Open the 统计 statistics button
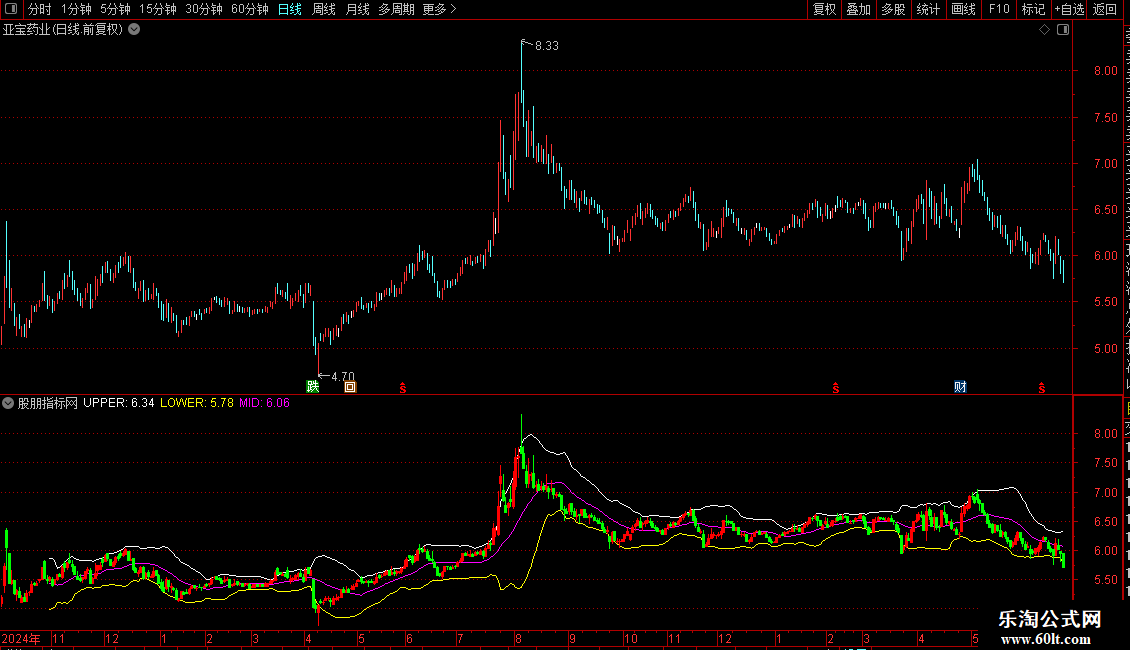This screenshot has width=1130, height=650. (x=928, y=9)
